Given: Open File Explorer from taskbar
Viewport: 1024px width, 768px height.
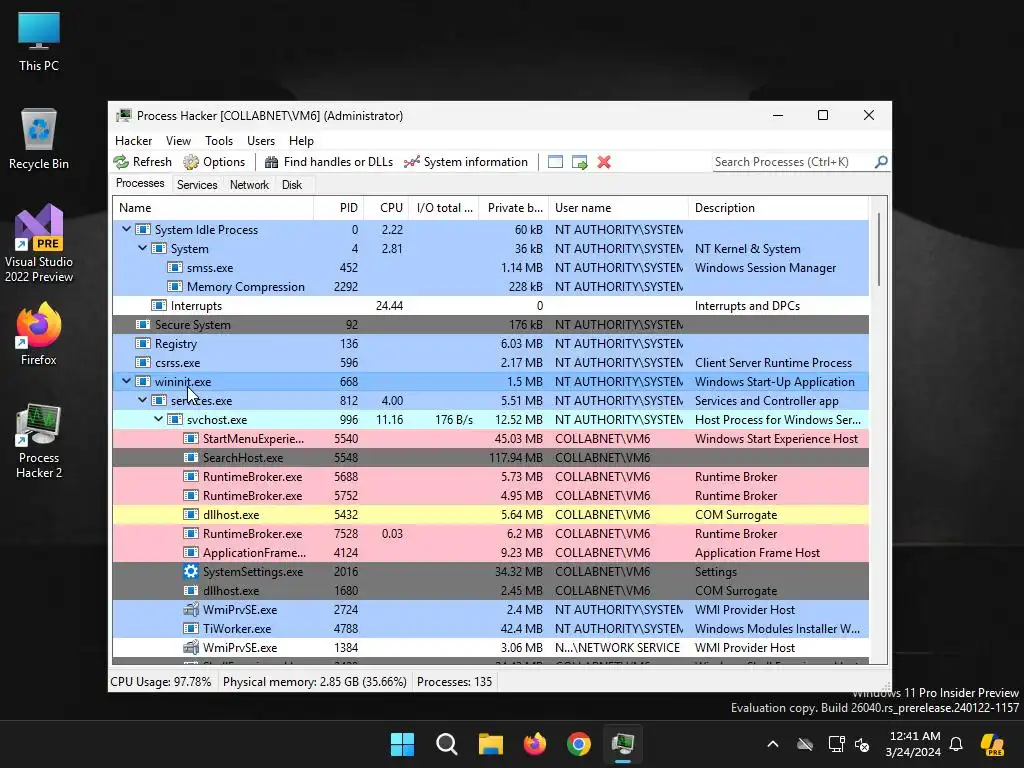Looking at the screenshot, I should [490, 744].
